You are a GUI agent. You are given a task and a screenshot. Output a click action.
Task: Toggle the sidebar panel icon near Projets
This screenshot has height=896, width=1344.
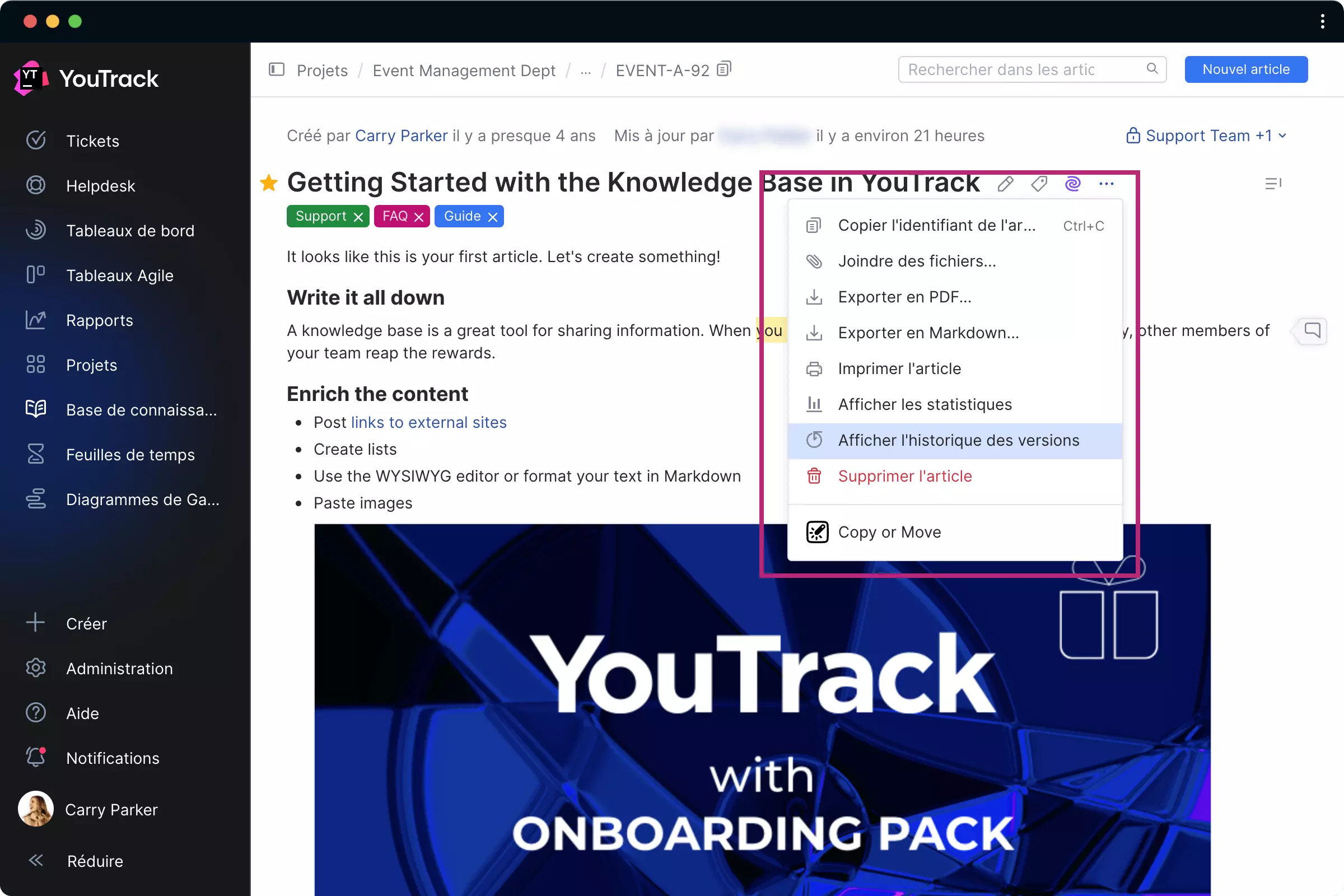[x=277, y=69]
